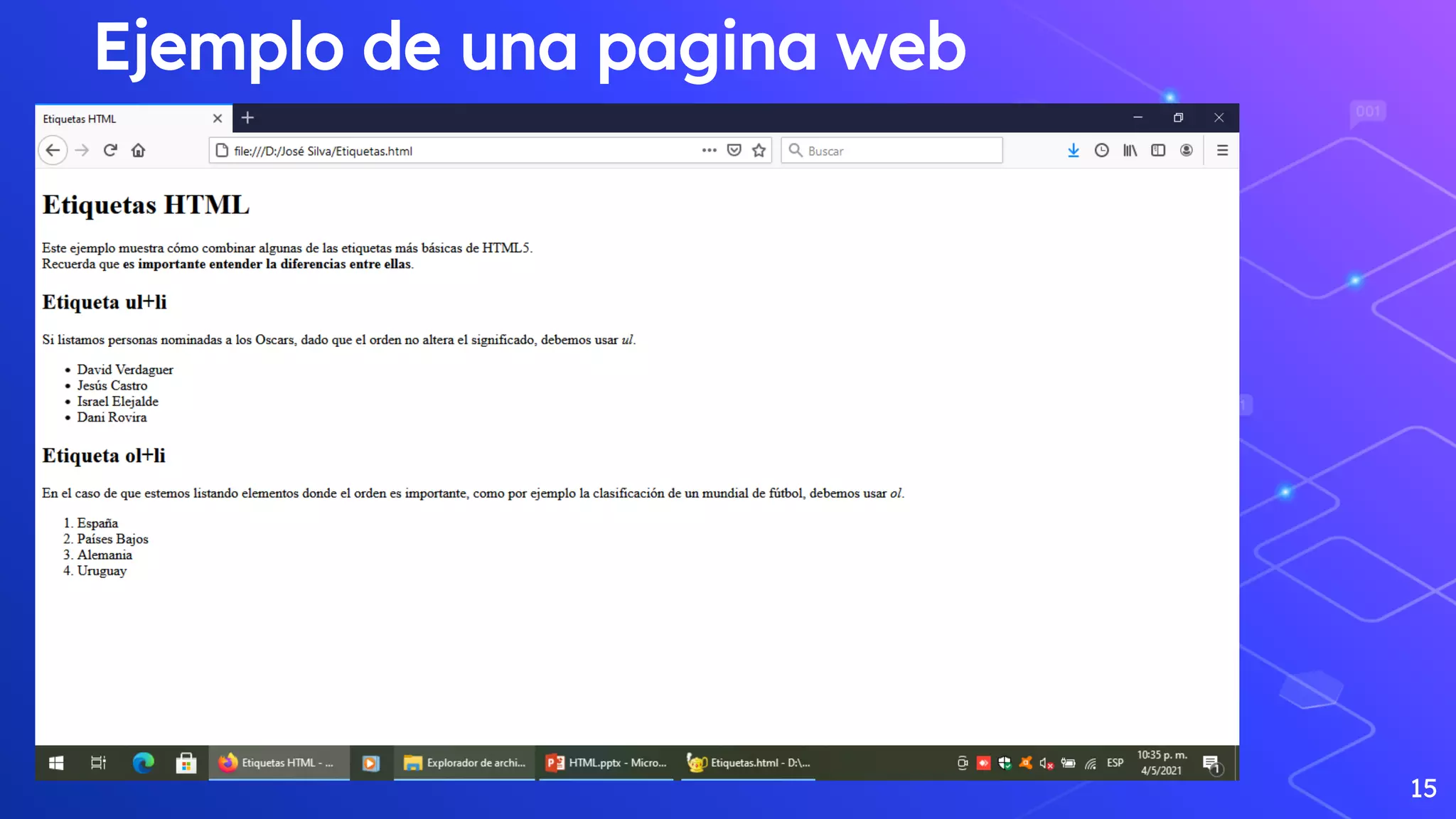The image size is (1456, 819).
Task: Open page actions three-dot menu
Action: [x=709, y=150]
